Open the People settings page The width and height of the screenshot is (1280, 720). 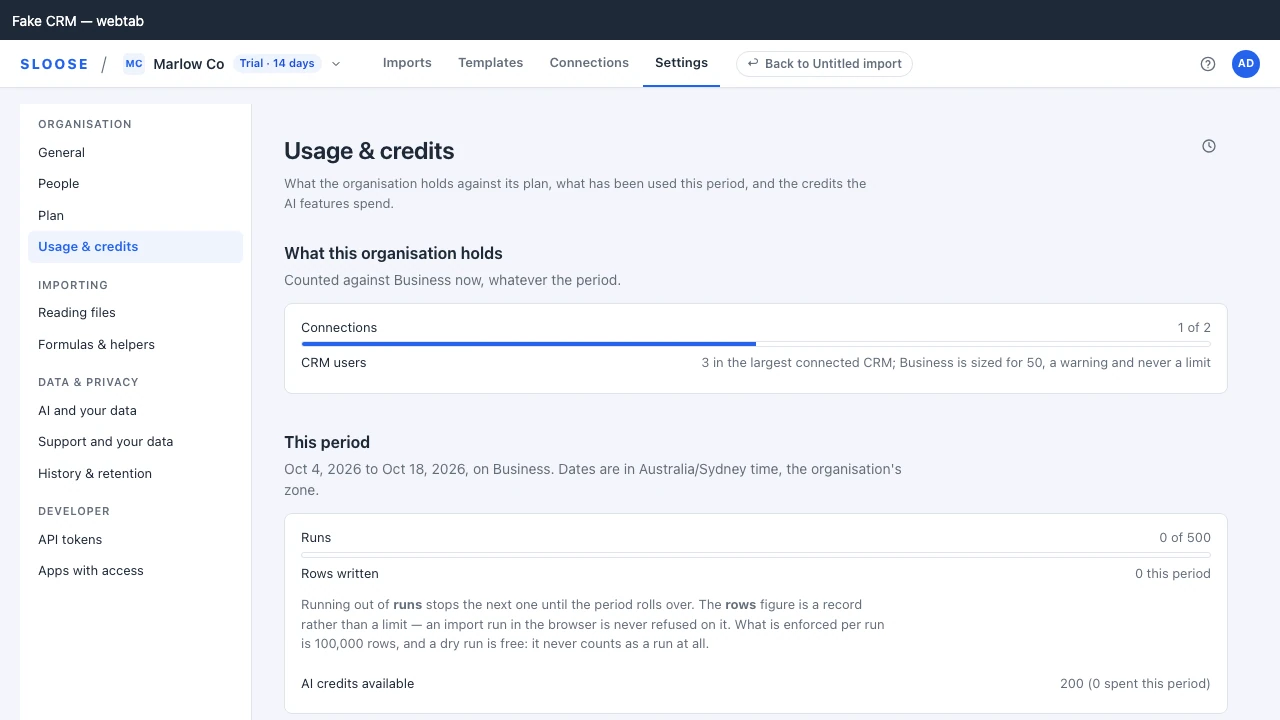pos(135,184)
